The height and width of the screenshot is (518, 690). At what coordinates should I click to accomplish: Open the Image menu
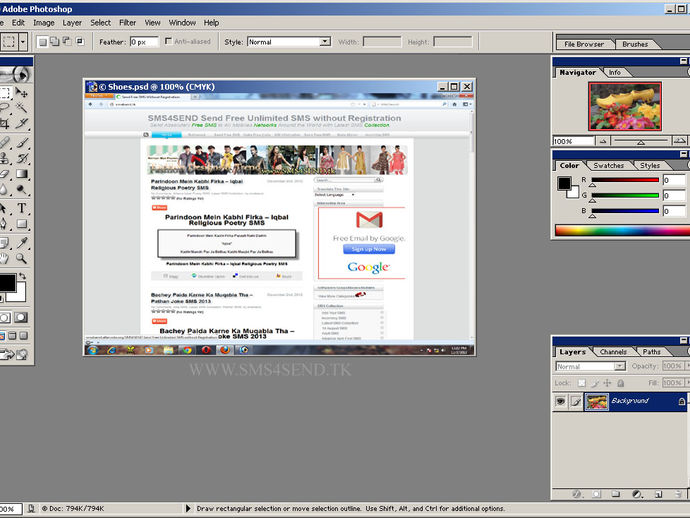click(44, 22)
